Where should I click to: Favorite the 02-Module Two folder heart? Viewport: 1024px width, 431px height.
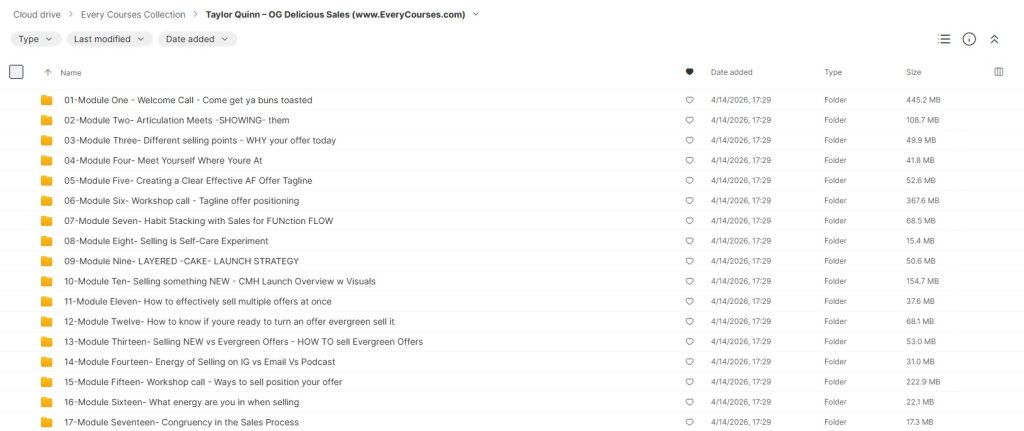point(689,120)
